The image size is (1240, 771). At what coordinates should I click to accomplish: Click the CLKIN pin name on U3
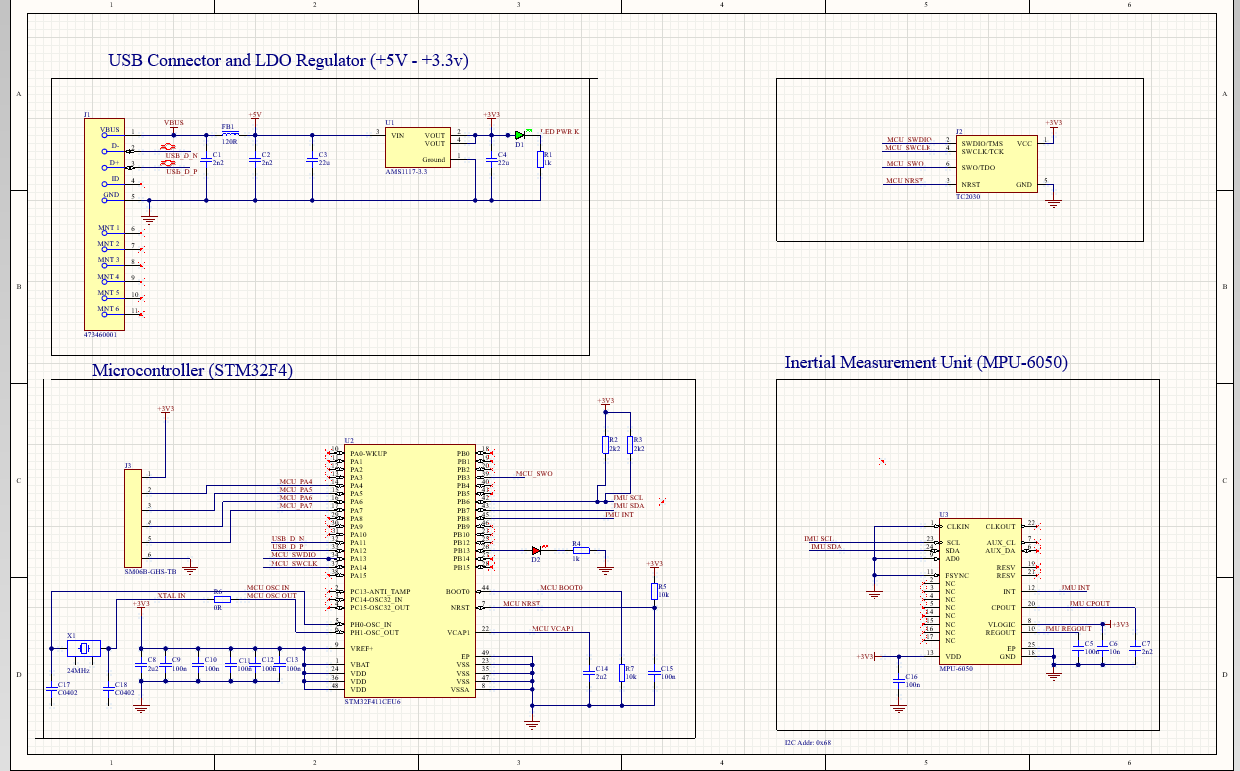pyautogui.click(x=958, y=526)
